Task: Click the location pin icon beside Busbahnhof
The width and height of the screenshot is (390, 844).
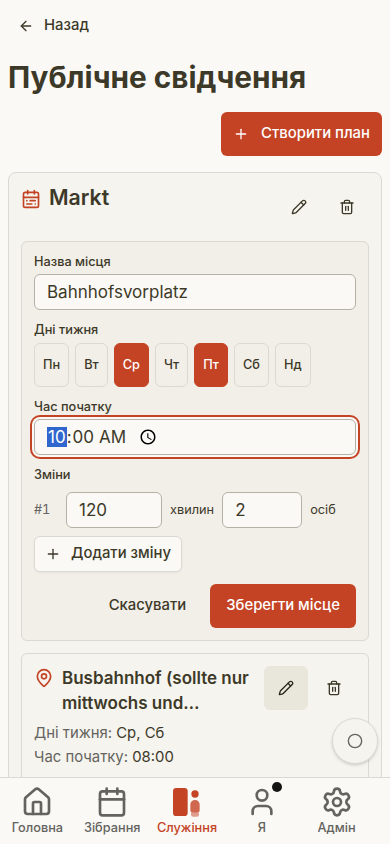Action: click(43, 678)
